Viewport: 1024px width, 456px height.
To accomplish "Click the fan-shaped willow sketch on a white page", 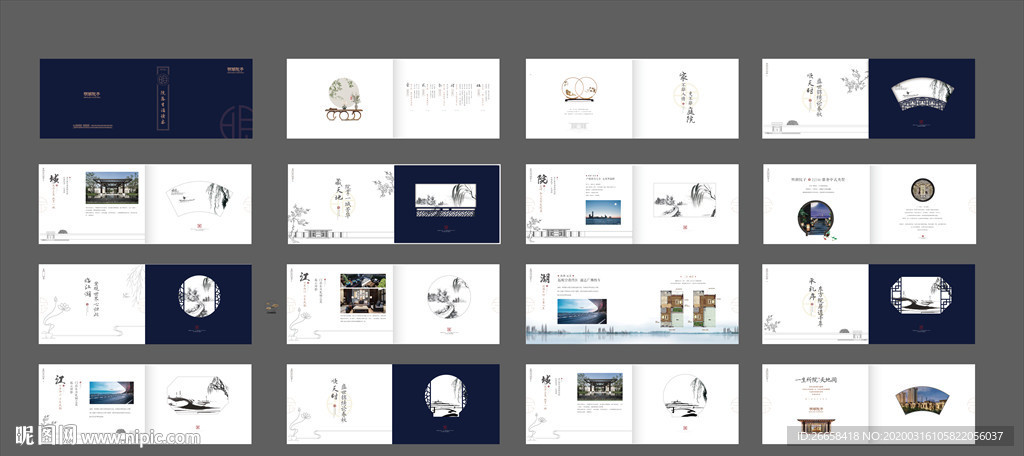I will click(199, 197).
